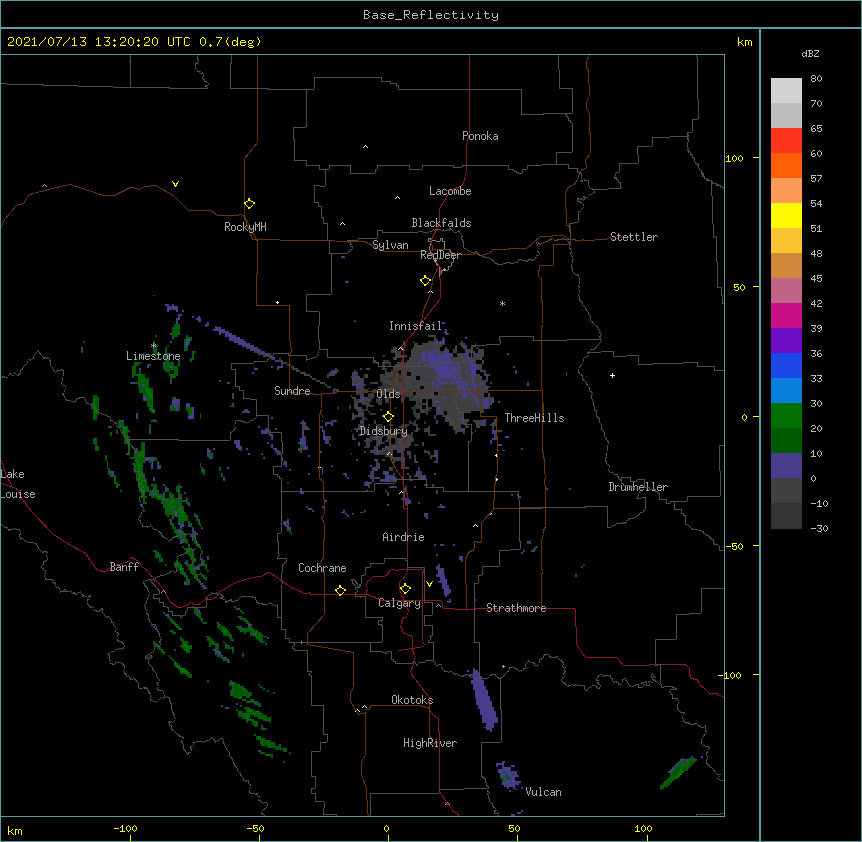Click the RedDeer city label
Image resolution: width=862 pixels, height=842 pixels.
tap(440, 255)
